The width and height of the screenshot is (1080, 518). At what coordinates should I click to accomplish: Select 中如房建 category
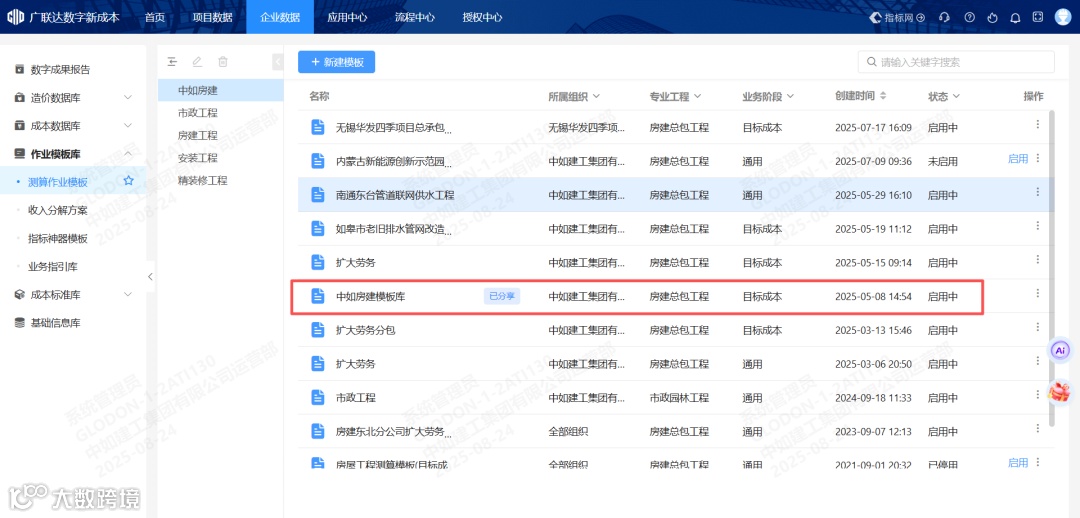pyautogui.click(x=220, y=90)
